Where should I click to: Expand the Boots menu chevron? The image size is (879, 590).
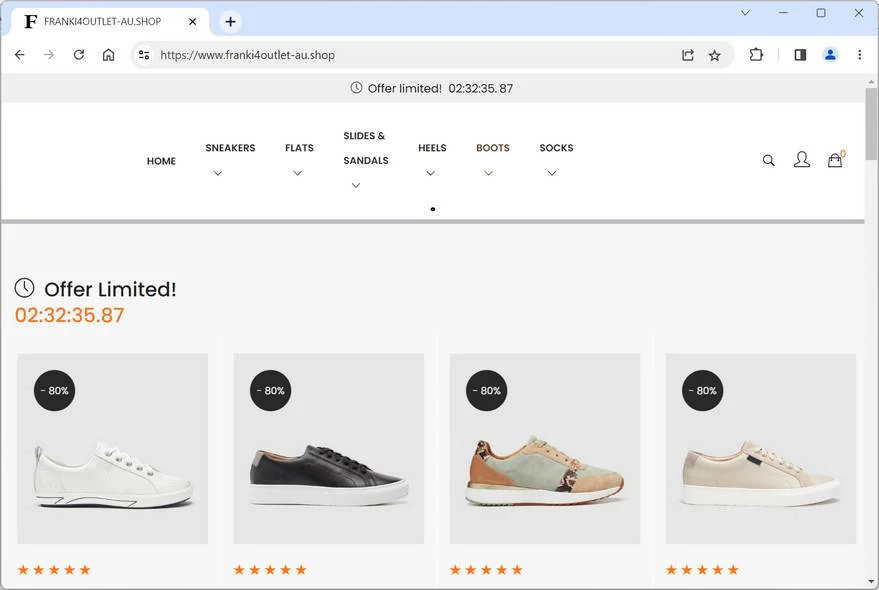(x=489, y=173)
